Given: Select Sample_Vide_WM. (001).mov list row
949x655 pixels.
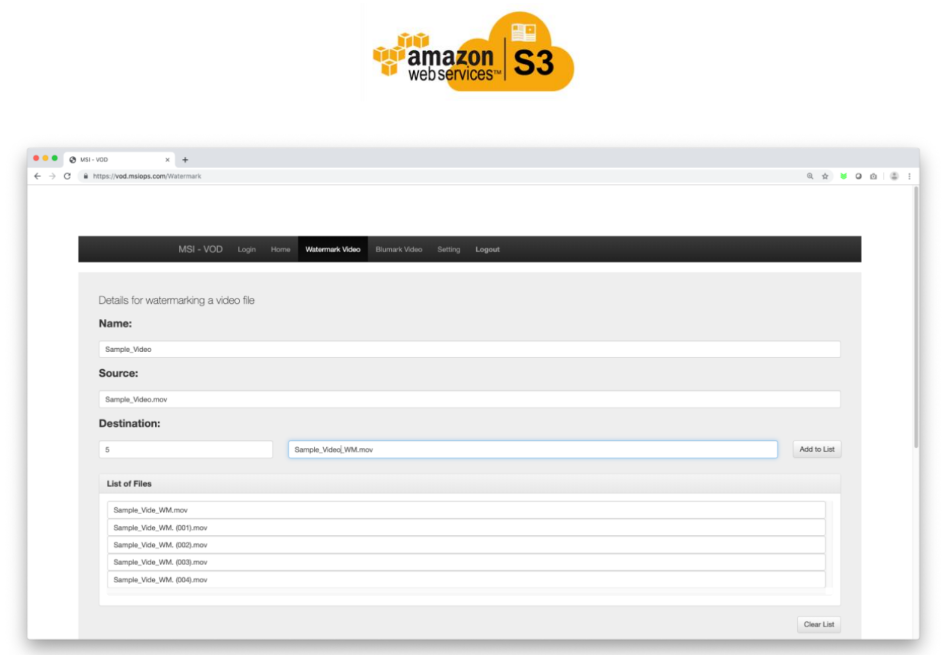Looking at the screenshot, I should point(466,527).
